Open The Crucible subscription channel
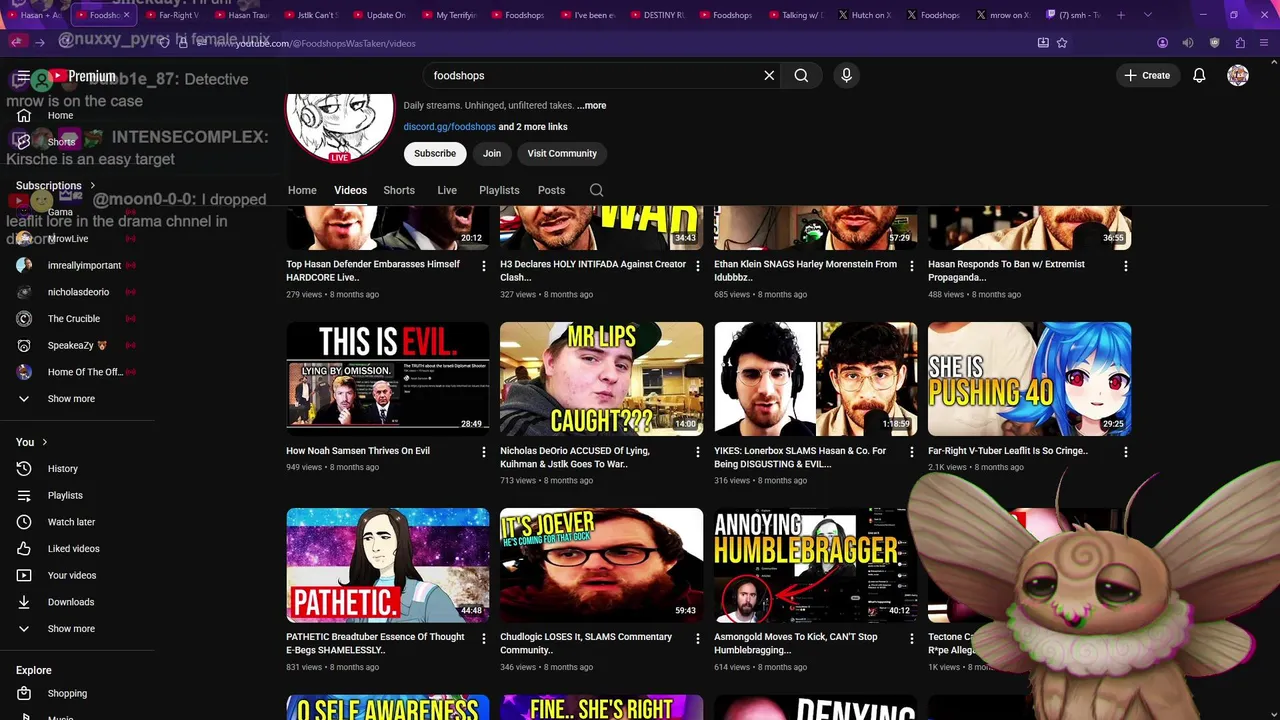This screenshot has width=1280, height=720. 74,319
